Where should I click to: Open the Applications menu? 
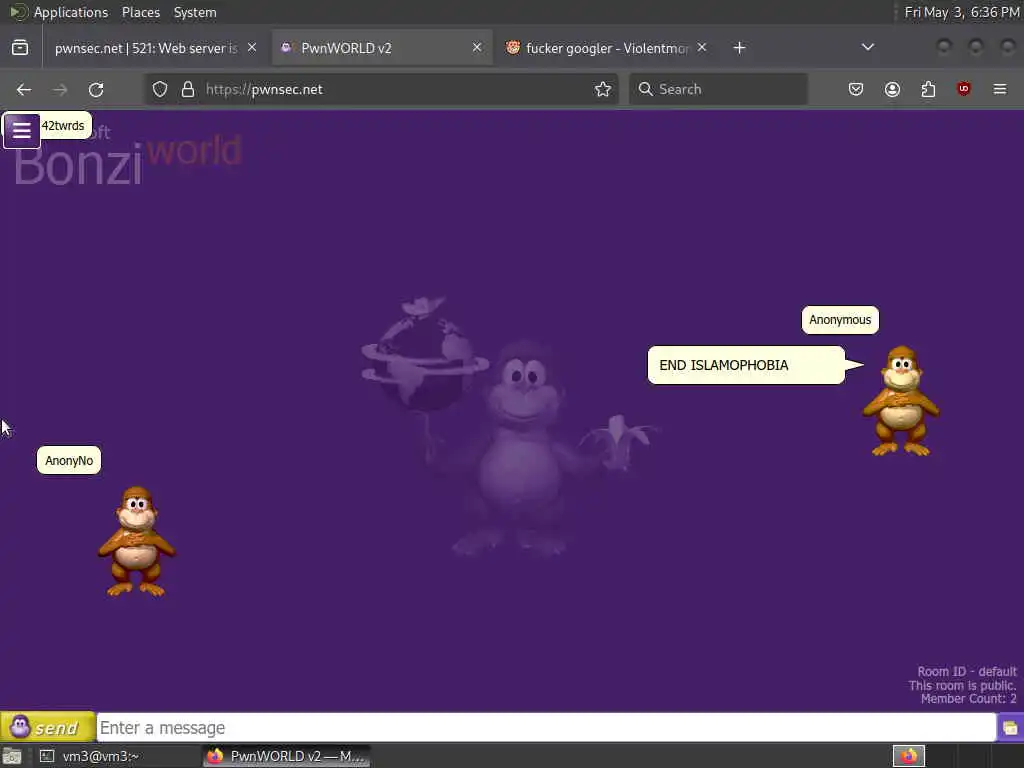coord(71,12)
